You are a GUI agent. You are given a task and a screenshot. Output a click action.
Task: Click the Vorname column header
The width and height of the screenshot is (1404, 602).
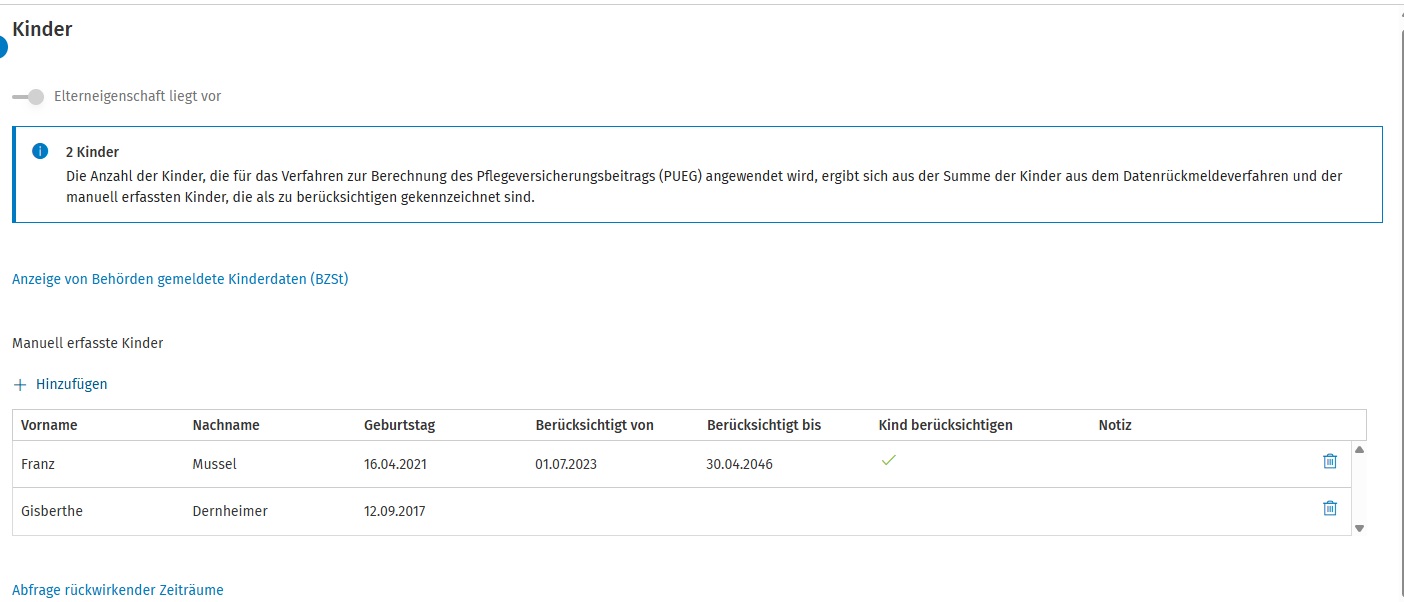pyautogui.click(x=49, y=425)
